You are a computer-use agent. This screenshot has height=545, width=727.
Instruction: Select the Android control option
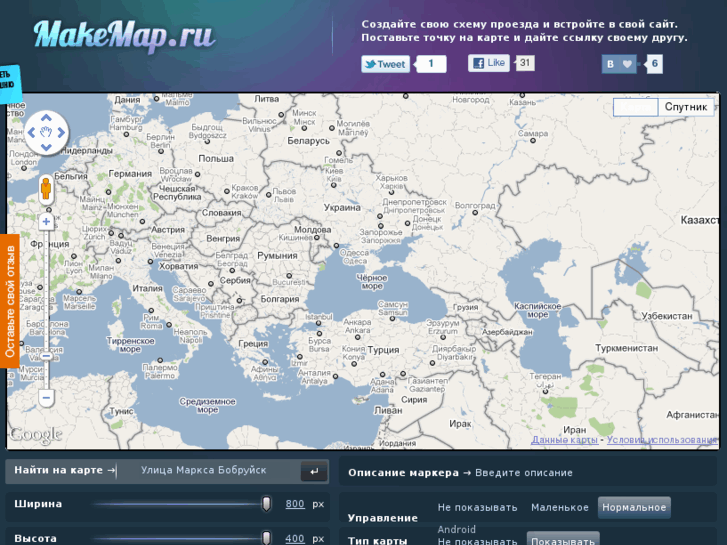(457, 529)
